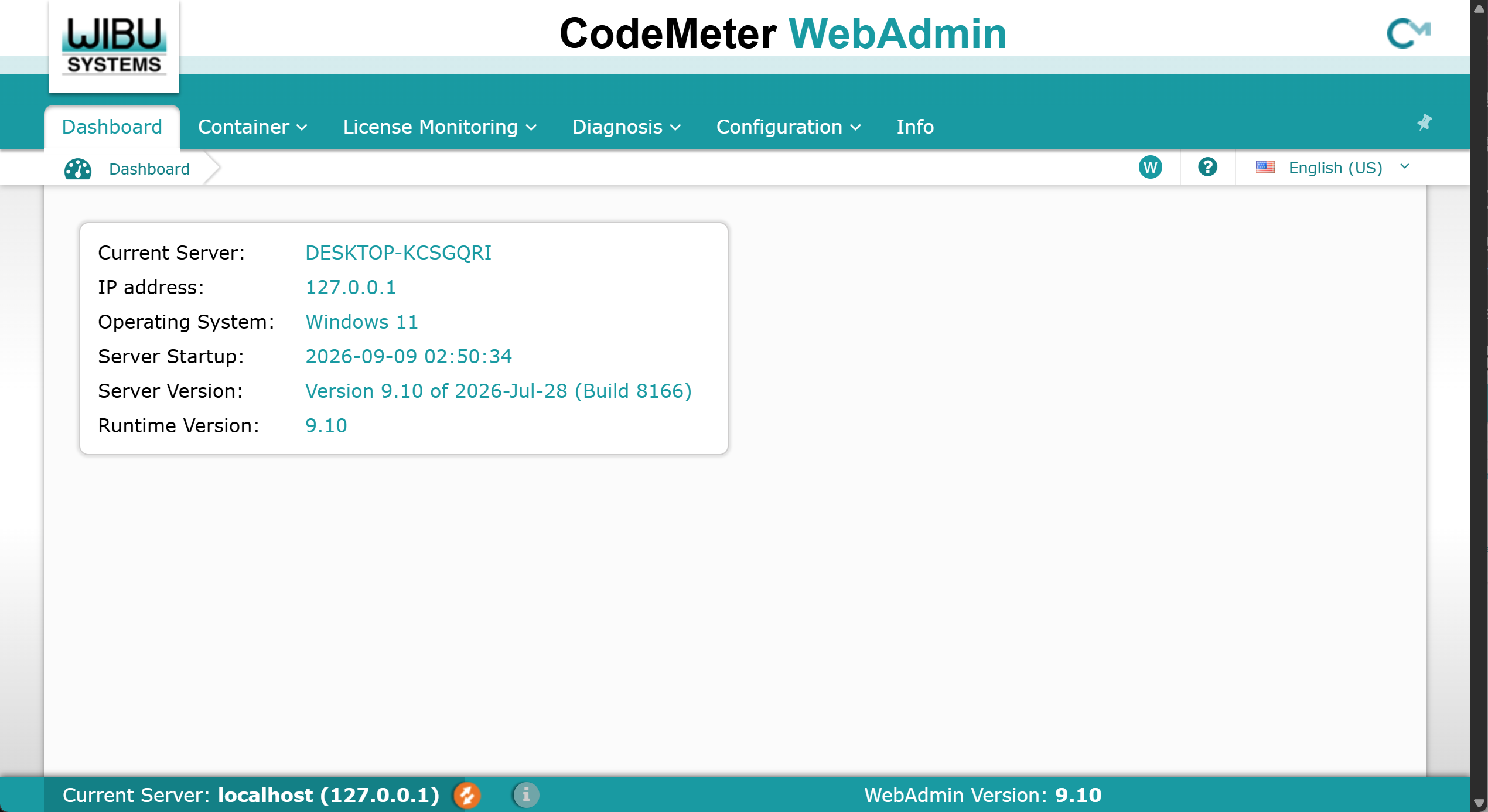Click the Windows 11 operating system value
The width and height of the screenshot is (1488, 812).
click(x=361, y=322)
